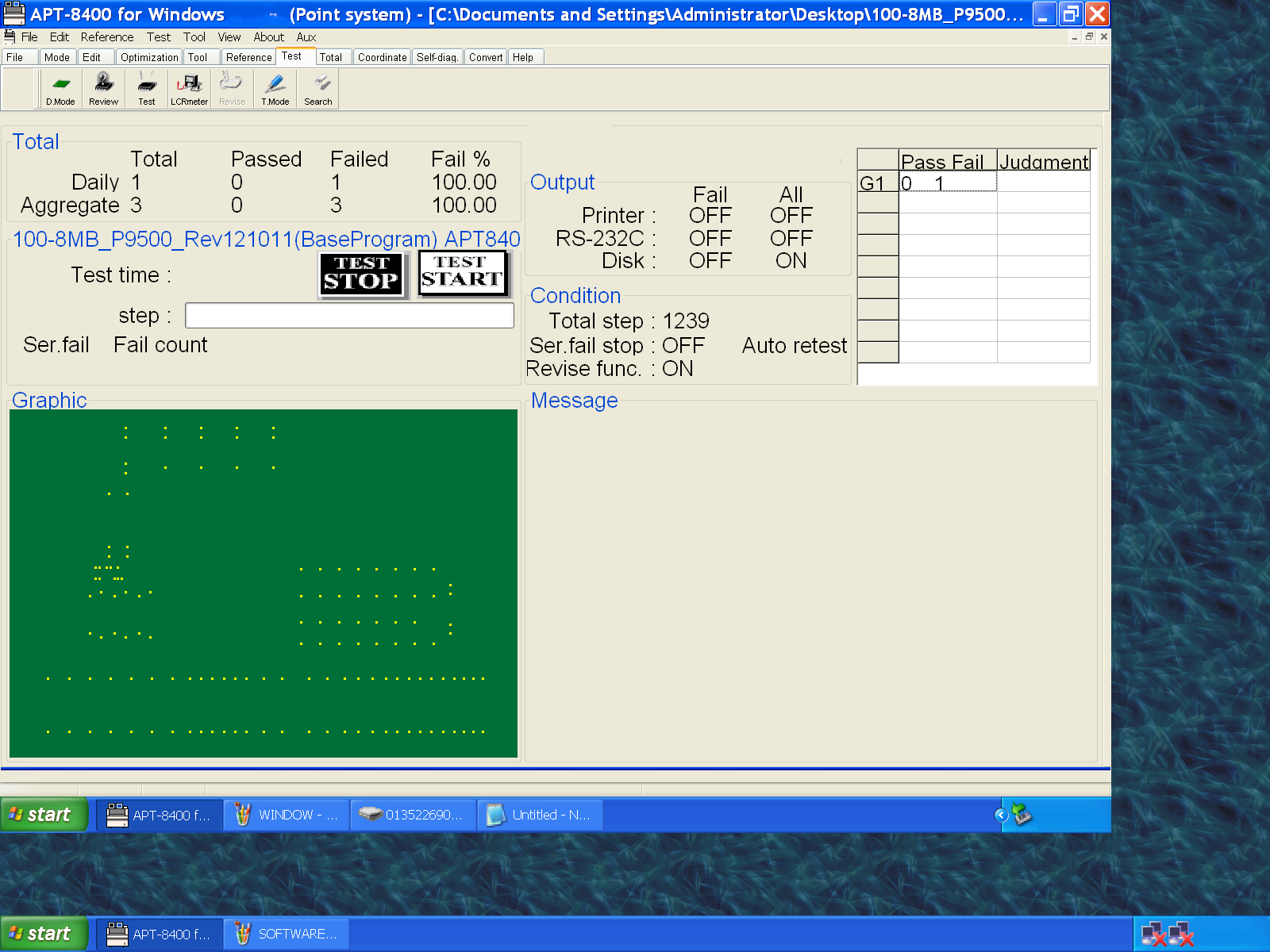The image size is (1270, 952).
Task: Switch to the Untitled Notepad taskbar button
Action: 541,815
